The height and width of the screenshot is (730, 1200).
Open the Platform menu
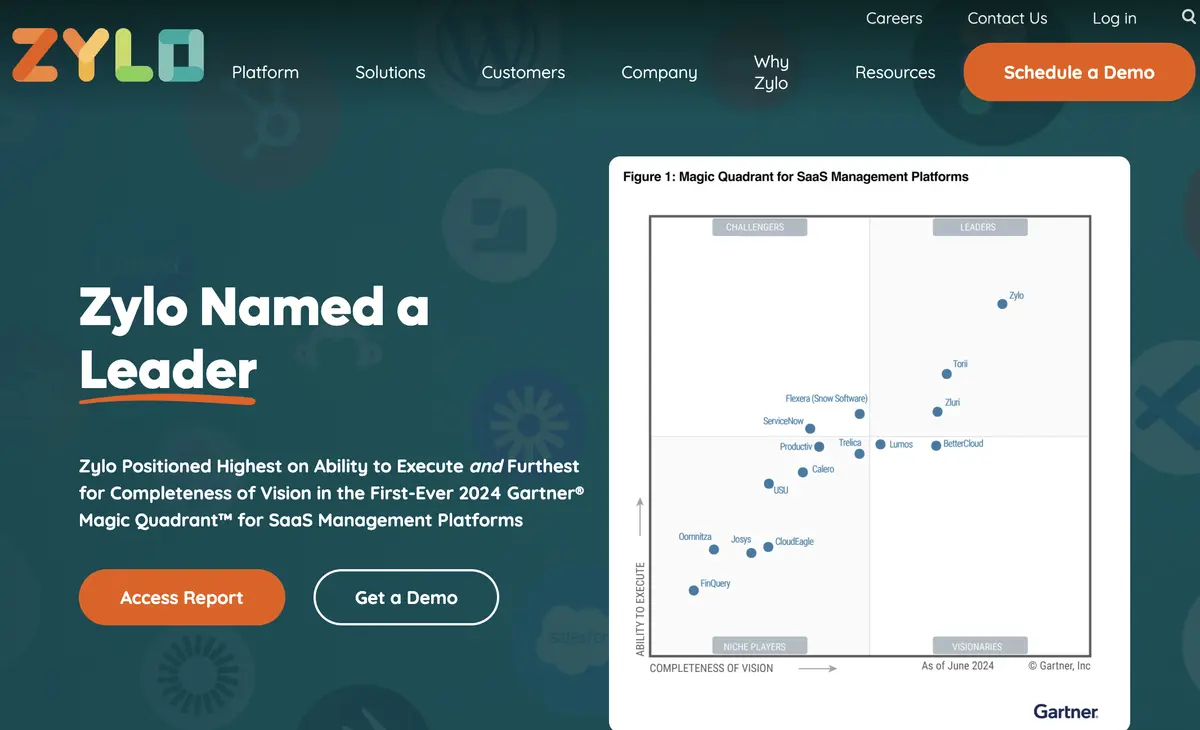[265, 72]
